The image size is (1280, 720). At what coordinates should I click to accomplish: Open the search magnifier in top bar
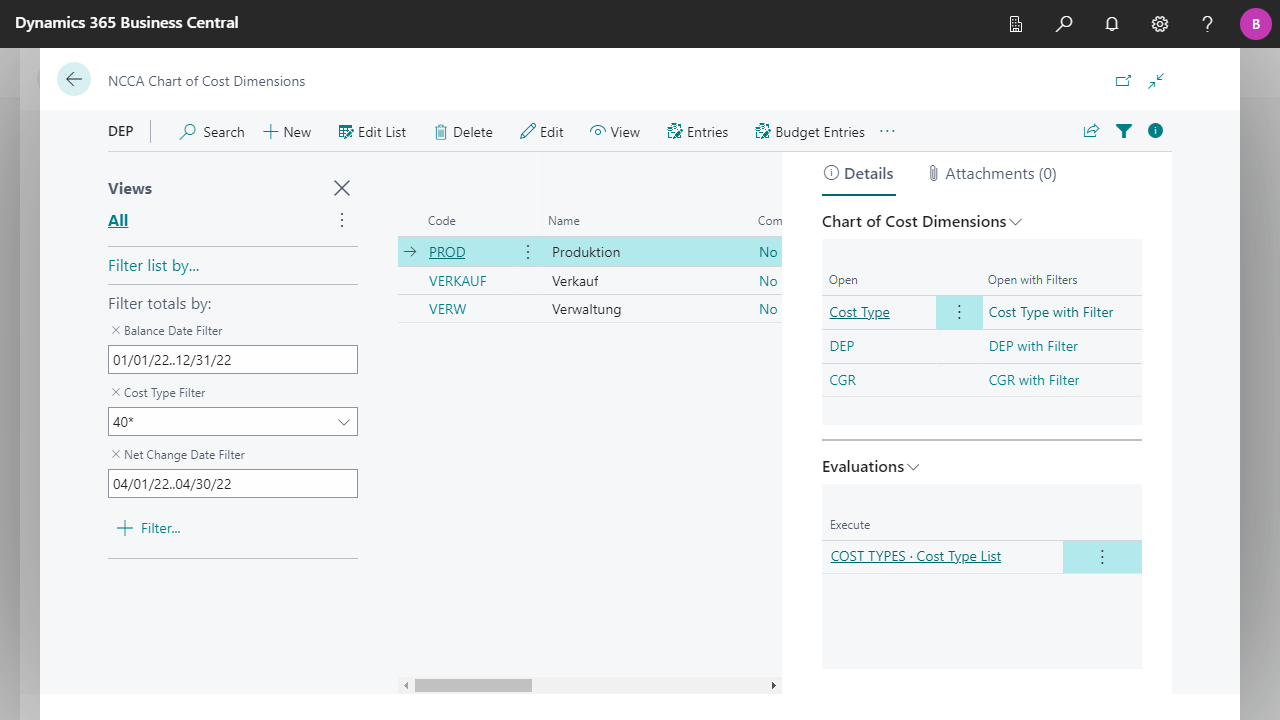click(x=1064, y=24)
